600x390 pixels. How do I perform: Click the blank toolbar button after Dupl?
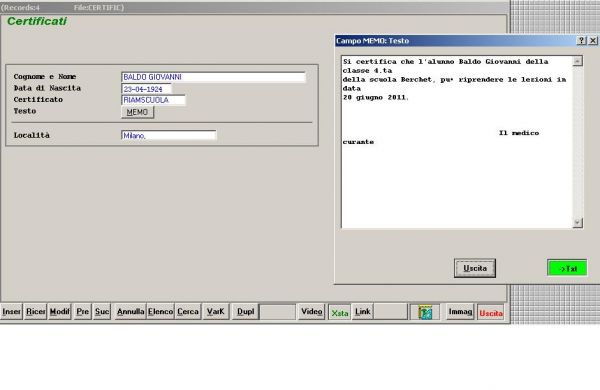278,312
